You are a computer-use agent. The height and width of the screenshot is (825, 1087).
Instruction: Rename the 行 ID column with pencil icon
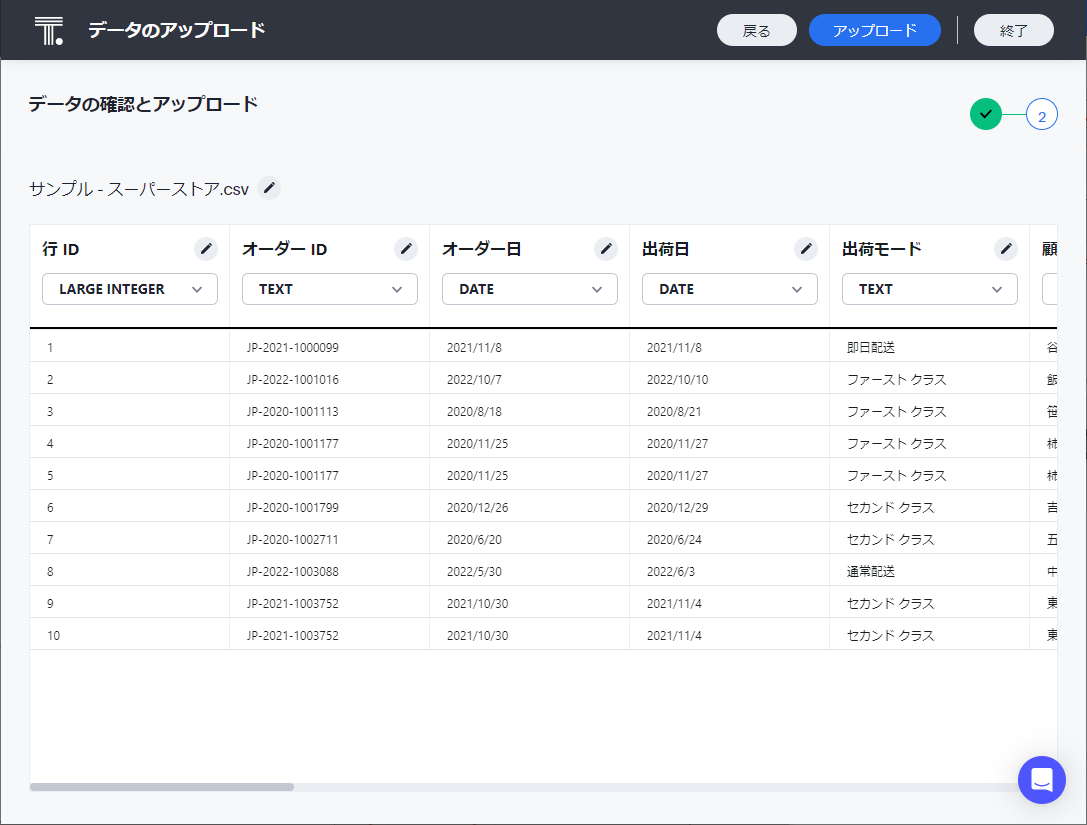coord(206,249)
